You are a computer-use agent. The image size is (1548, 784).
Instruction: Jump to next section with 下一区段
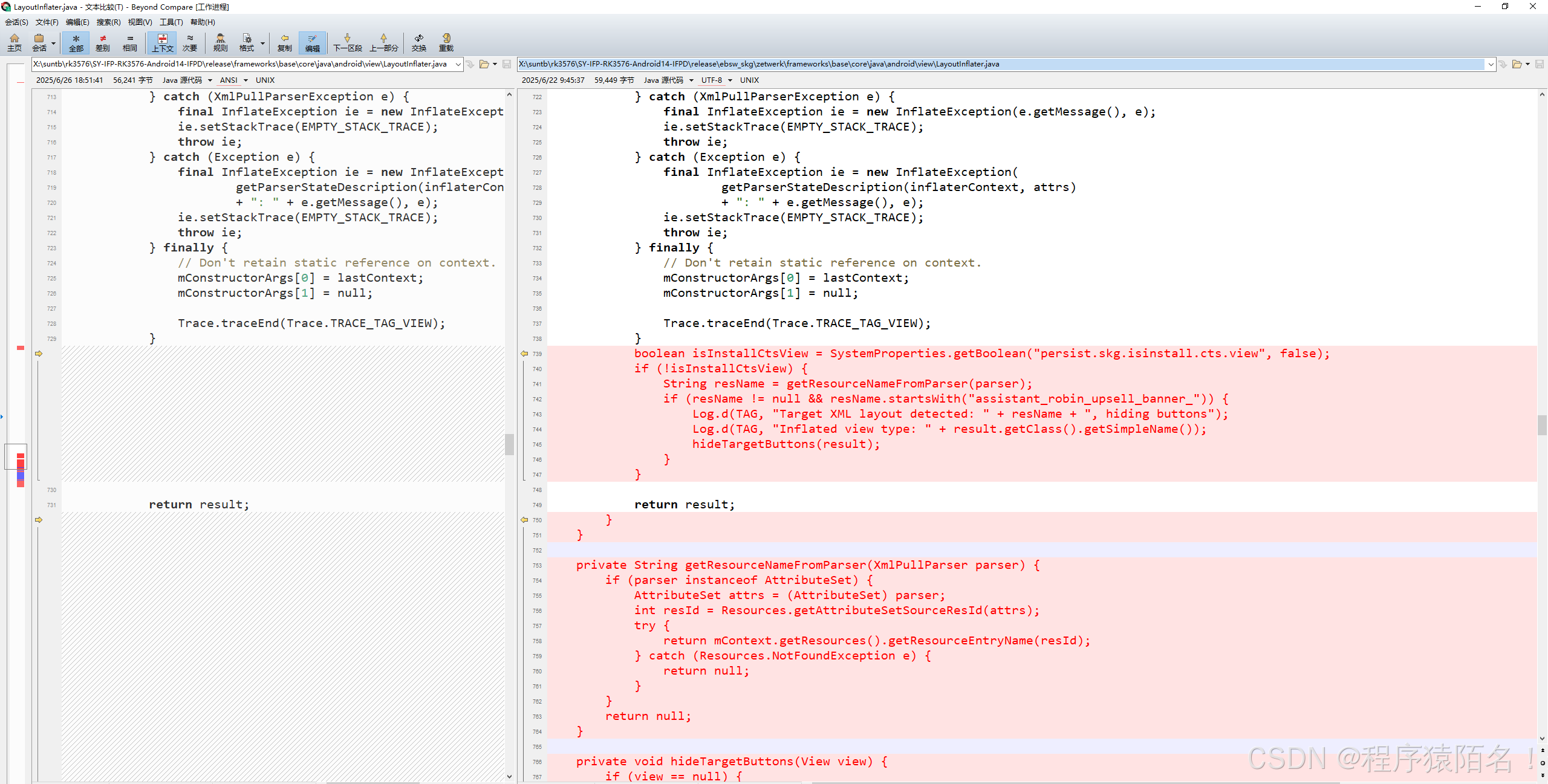tap(348, 42)
